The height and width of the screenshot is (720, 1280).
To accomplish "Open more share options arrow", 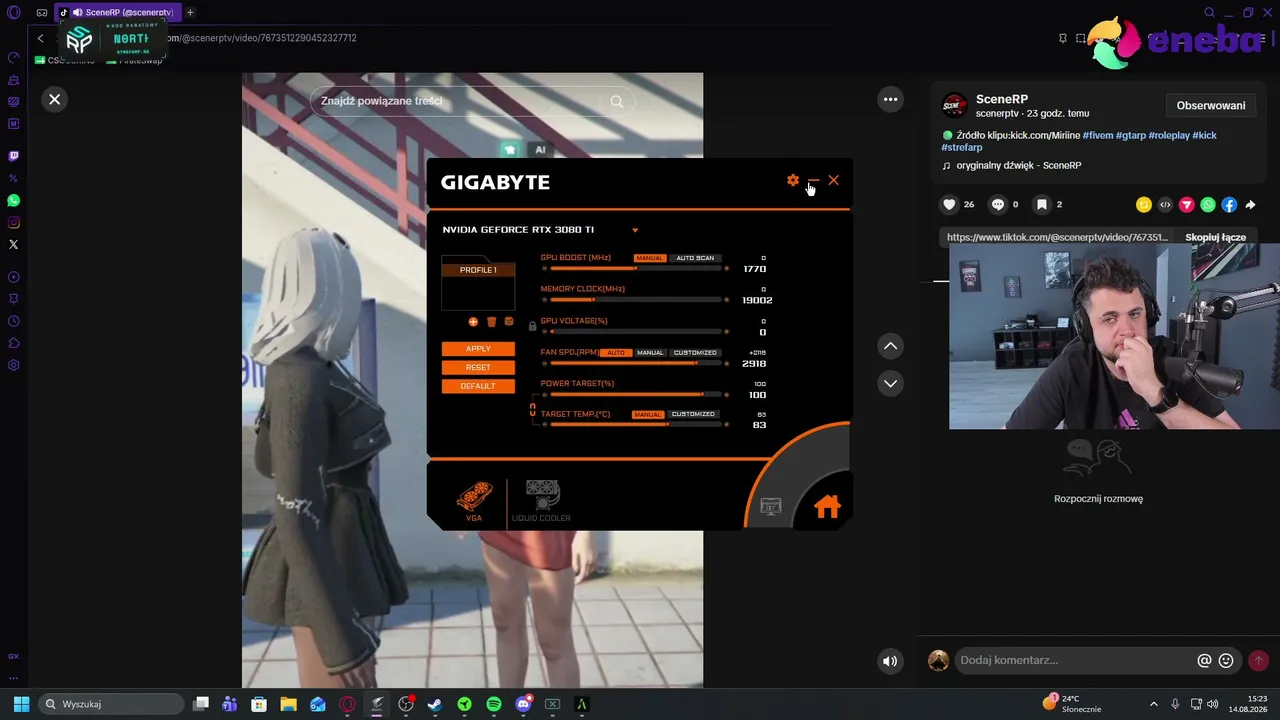I will [x=1250, y=205].
